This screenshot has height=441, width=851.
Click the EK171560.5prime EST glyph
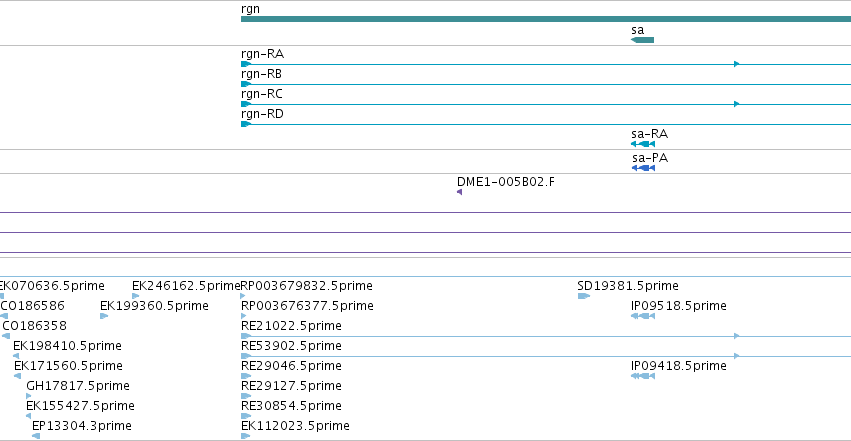pyautogui.click(x=17, y=376)
